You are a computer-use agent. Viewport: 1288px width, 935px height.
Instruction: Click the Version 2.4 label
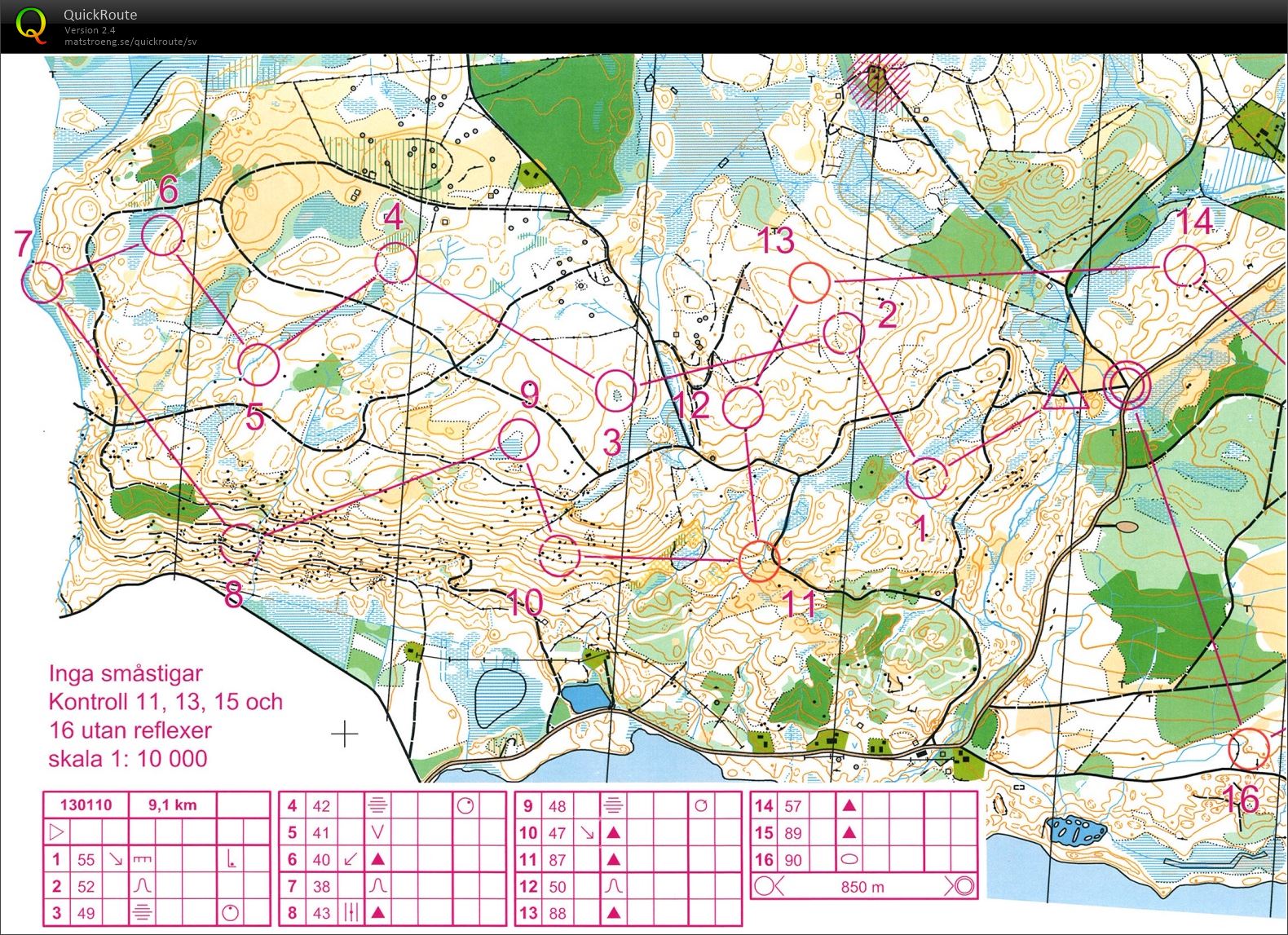click(90, 30)
